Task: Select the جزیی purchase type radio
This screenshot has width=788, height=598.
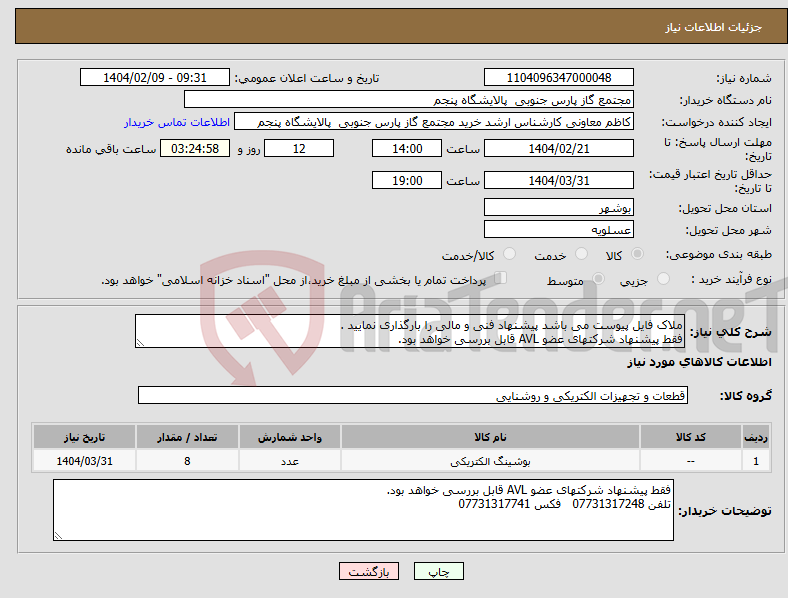Action: 663,278
